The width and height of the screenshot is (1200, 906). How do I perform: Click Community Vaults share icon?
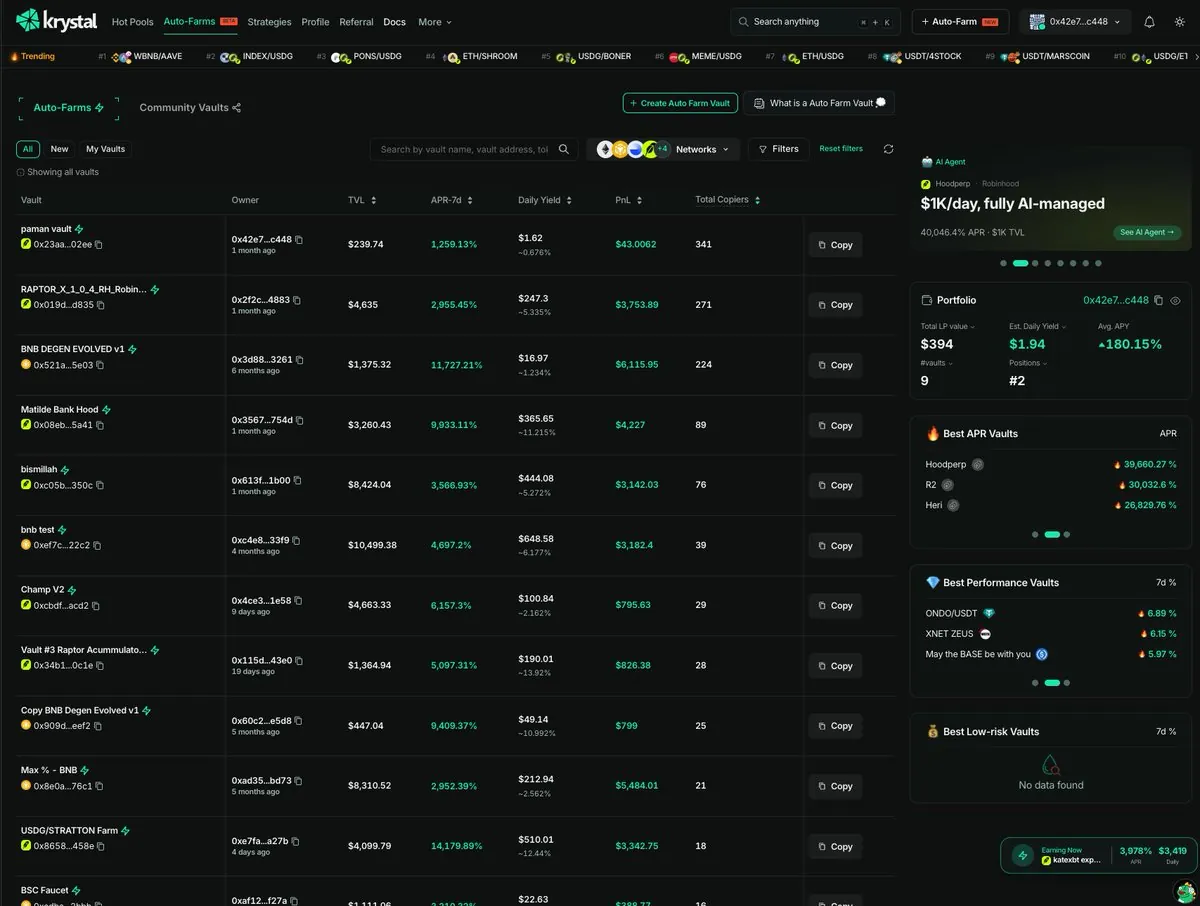point(237,108)
